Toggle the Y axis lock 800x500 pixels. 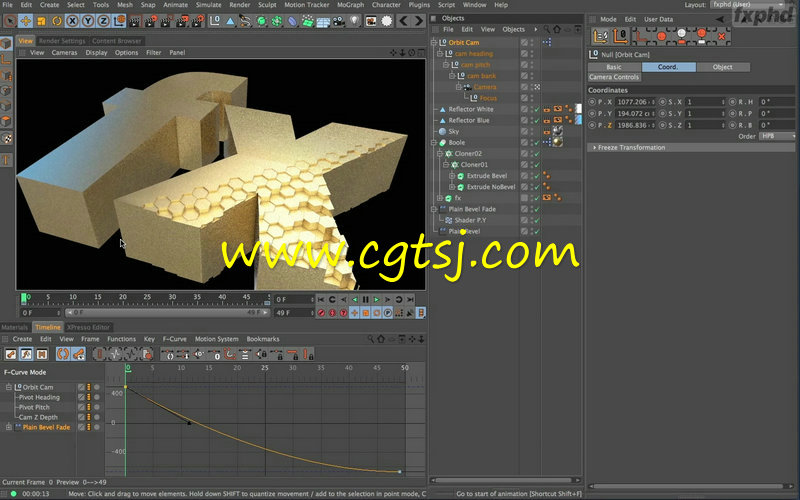tap(88, 21)
